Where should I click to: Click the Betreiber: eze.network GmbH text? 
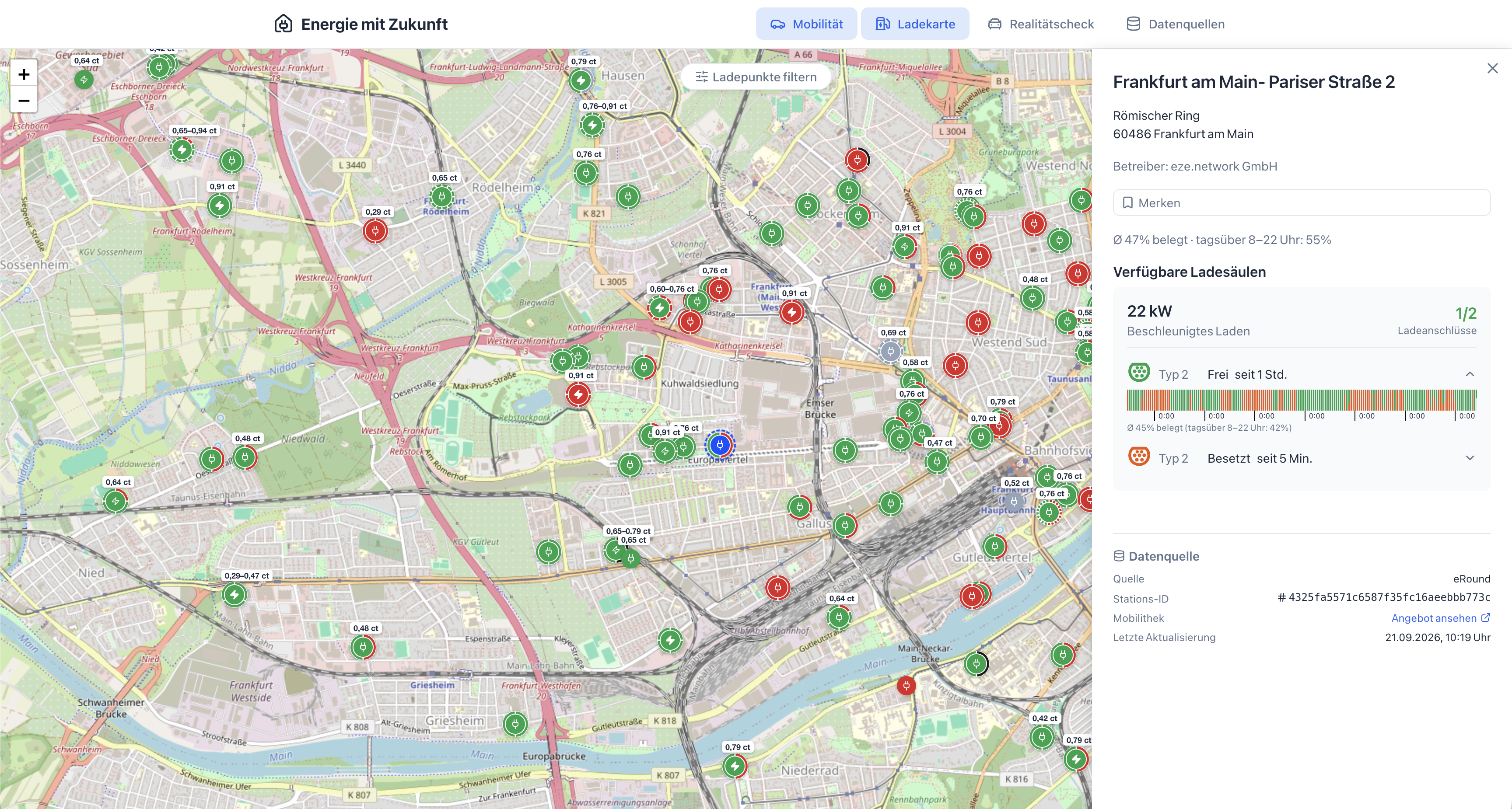coord(1194,166)
